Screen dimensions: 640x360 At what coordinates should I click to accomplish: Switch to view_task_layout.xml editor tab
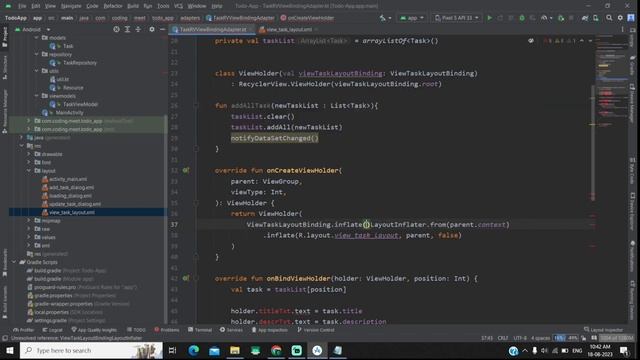(289, 29)
